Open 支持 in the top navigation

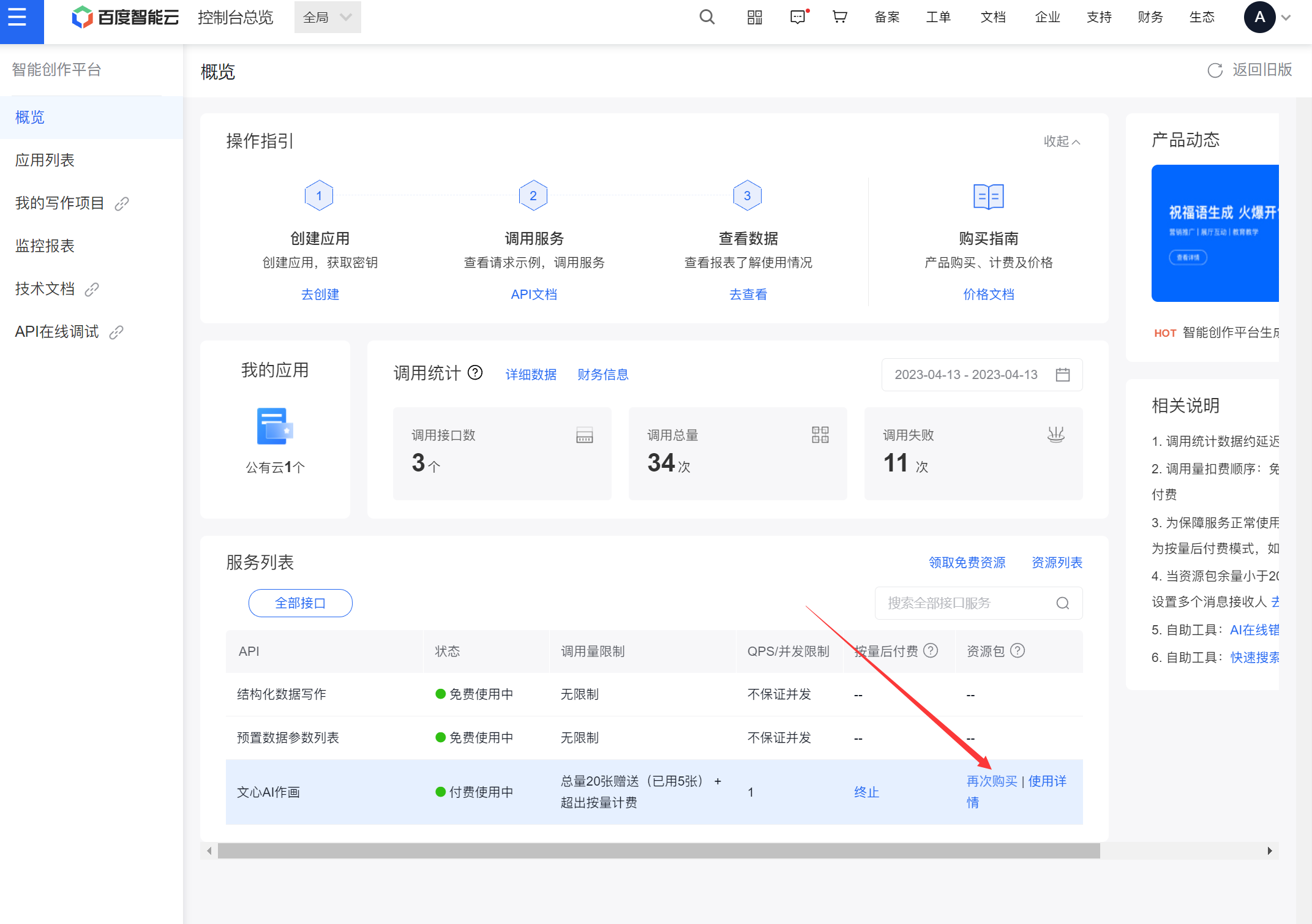point(1099,17)
